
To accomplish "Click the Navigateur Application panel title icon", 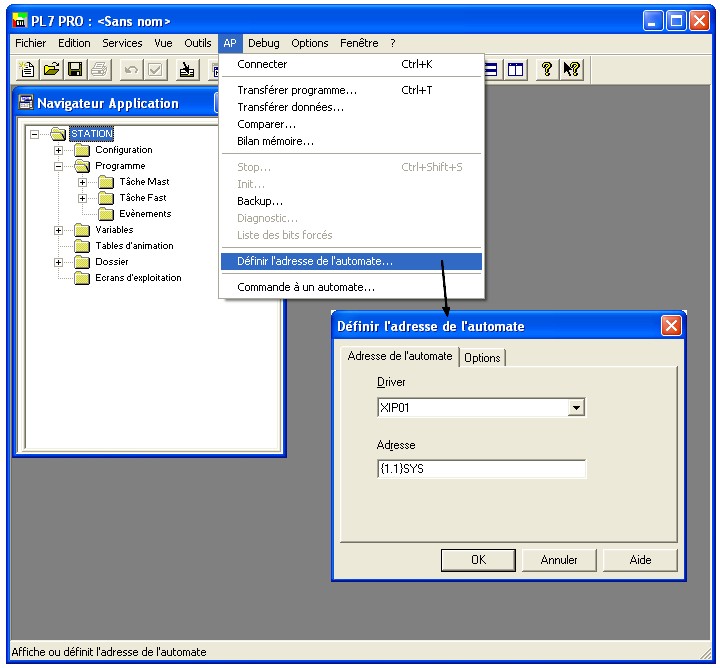I will pos(26,102).
